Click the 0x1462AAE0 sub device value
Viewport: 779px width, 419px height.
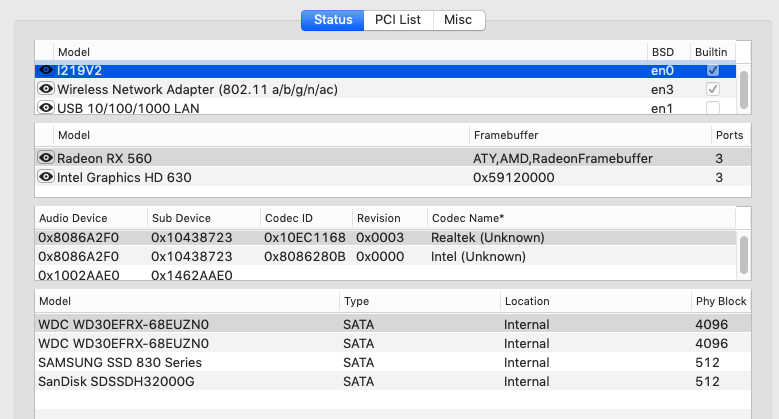click(x=192, y=275)
